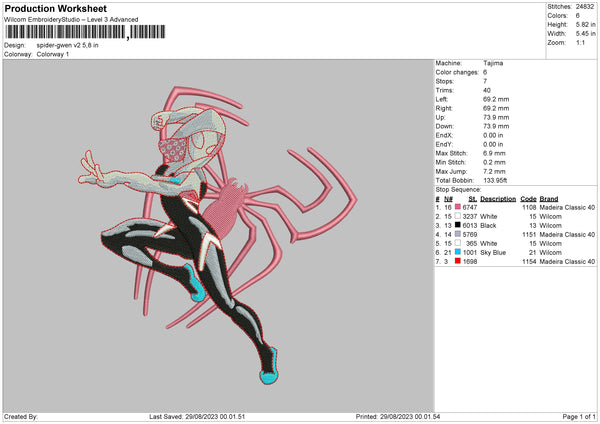Image resolution: width=600 pixels, height=424 pixels.
Task: Click the 'Production Worksheet' title
Action: 55,9
